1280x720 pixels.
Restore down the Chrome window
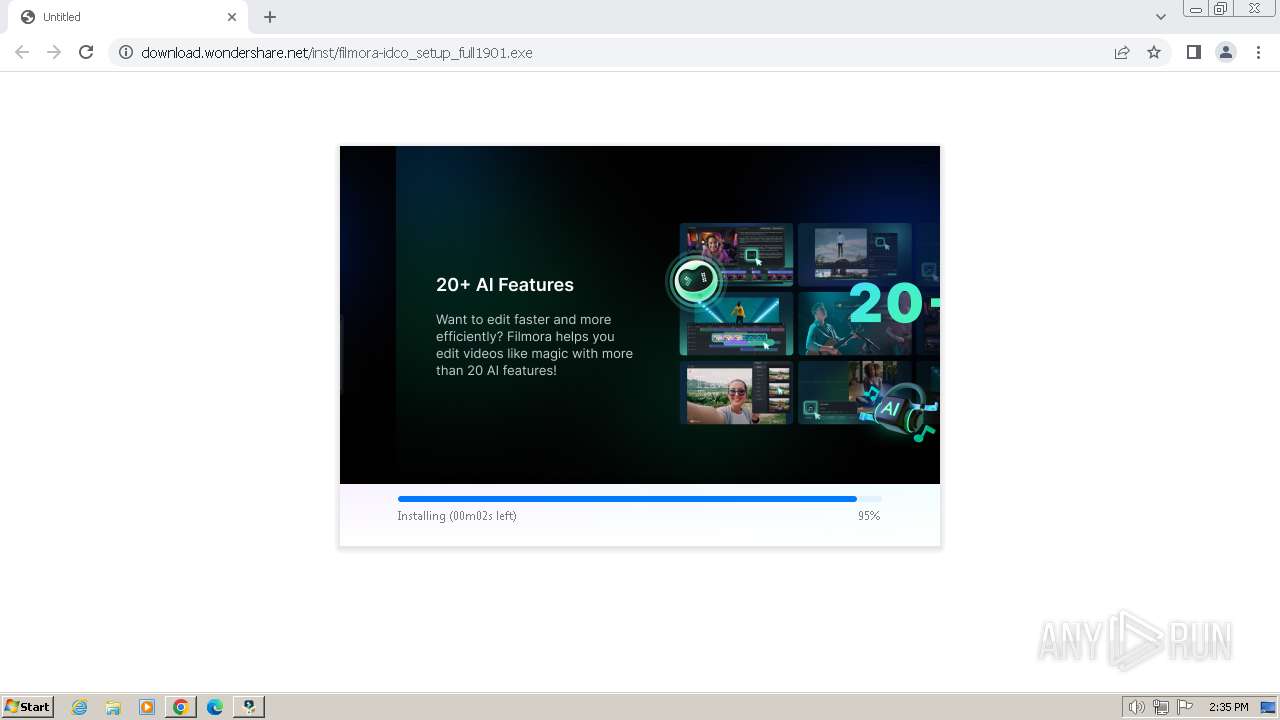coord(1221,9)
